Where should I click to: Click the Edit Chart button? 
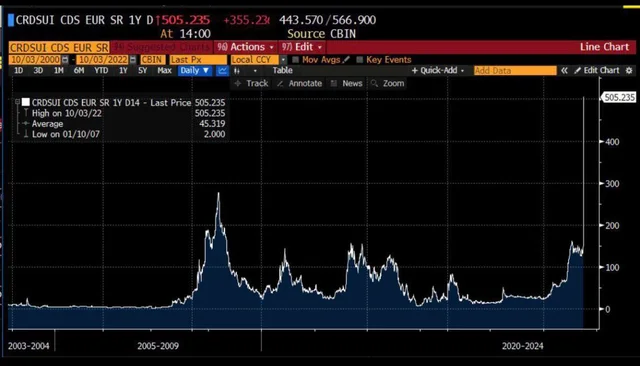click(x=597, y=70)
